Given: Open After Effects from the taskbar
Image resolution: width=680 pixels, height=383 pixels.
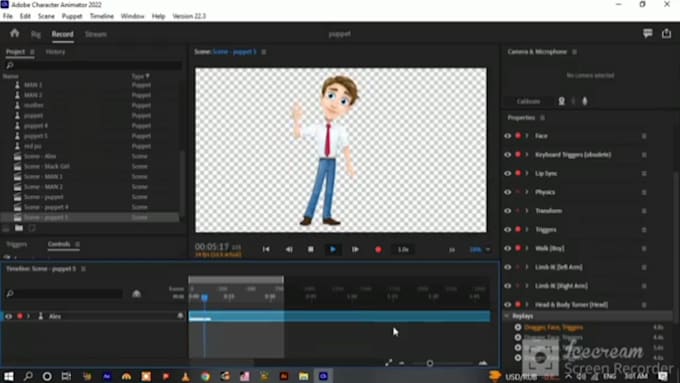Looking at the screenshot, I should point(107,376).
